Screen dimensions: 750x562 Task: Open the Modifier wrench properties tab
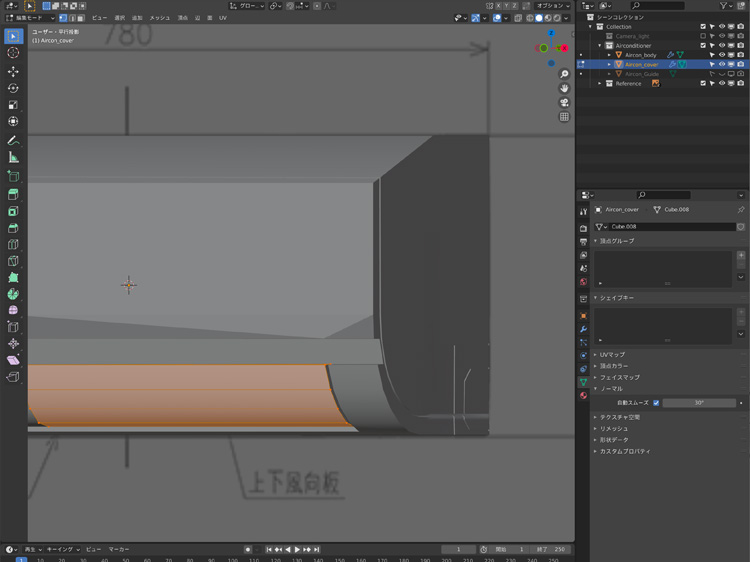coord(583,329)
